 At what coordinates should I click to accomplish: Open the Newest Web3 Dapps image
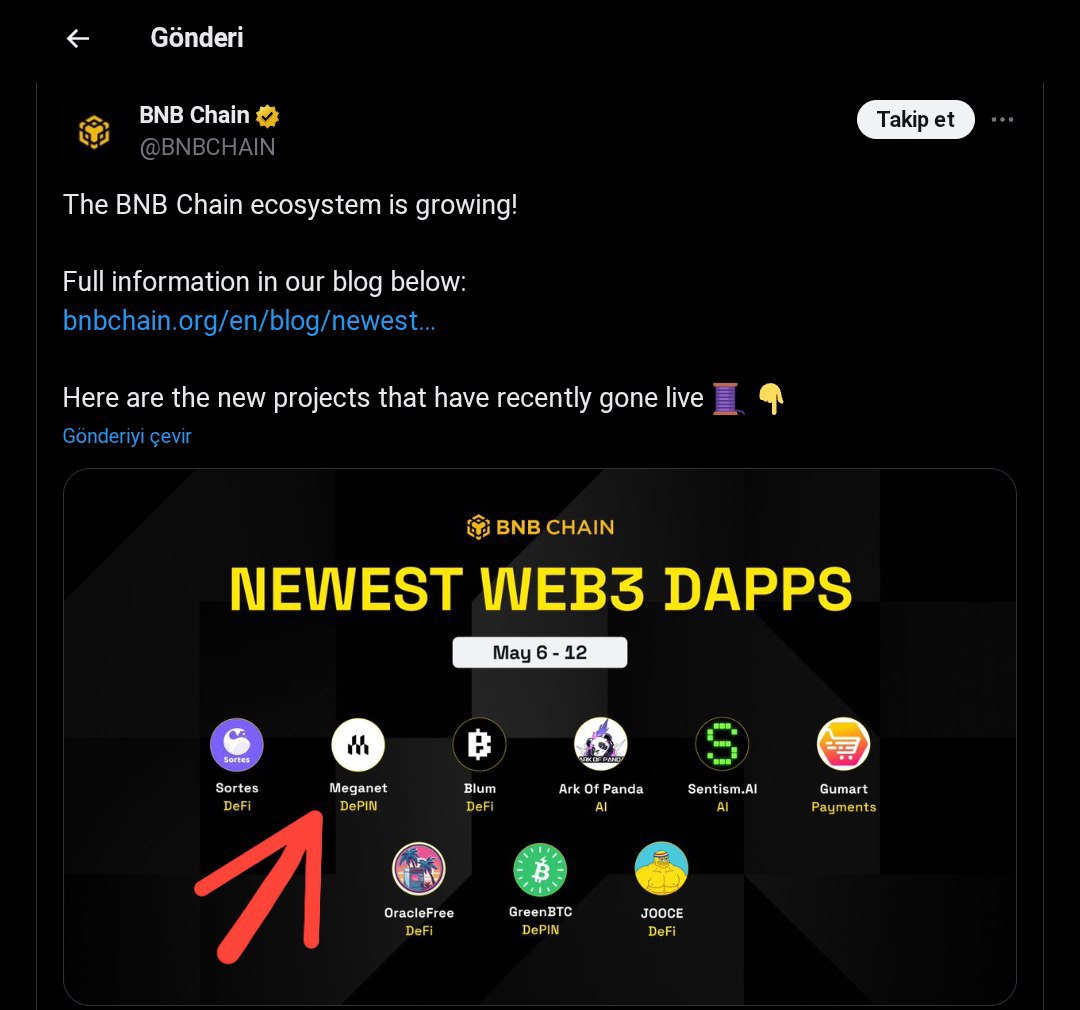(539, 737)
